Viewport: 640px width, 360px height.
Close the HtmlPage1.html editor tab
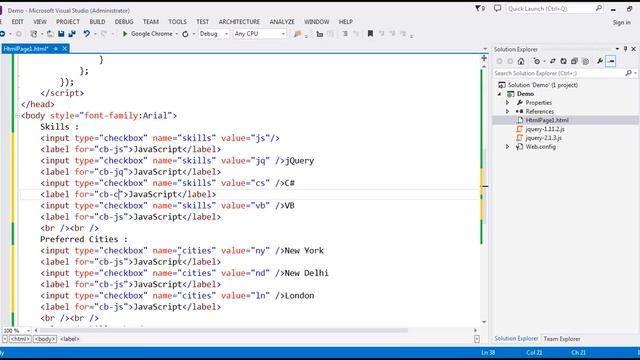click(64, 49)
